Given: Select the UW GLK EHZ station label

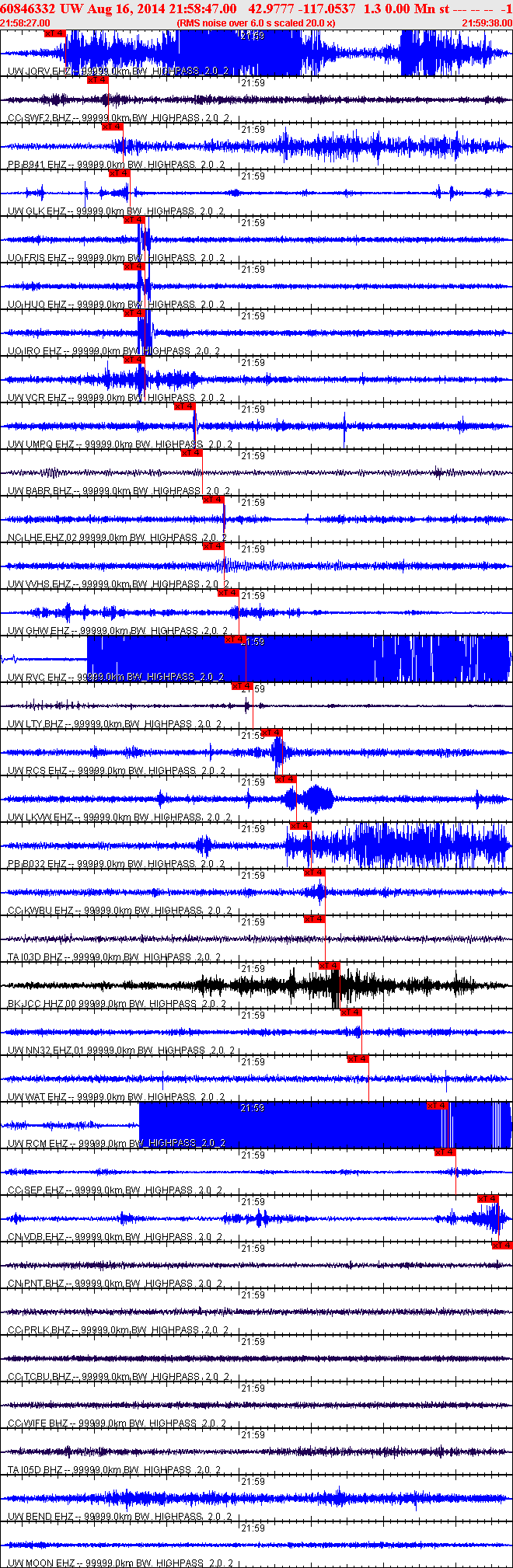Looking at the screenshot, I should coord(117,211).
